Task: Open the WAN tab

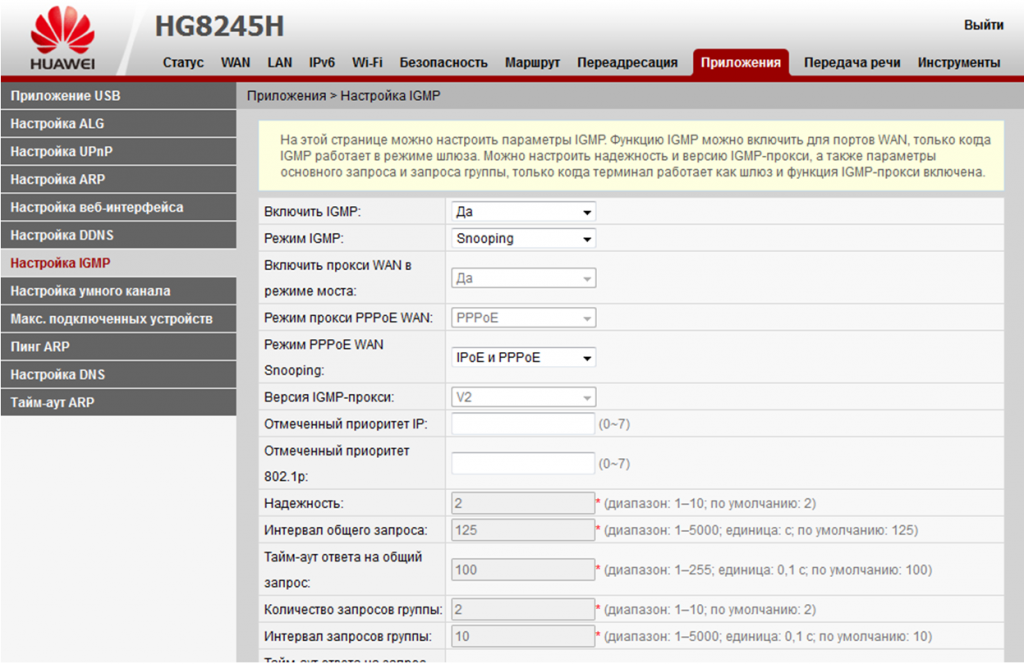Action: [x=235, y=63]
